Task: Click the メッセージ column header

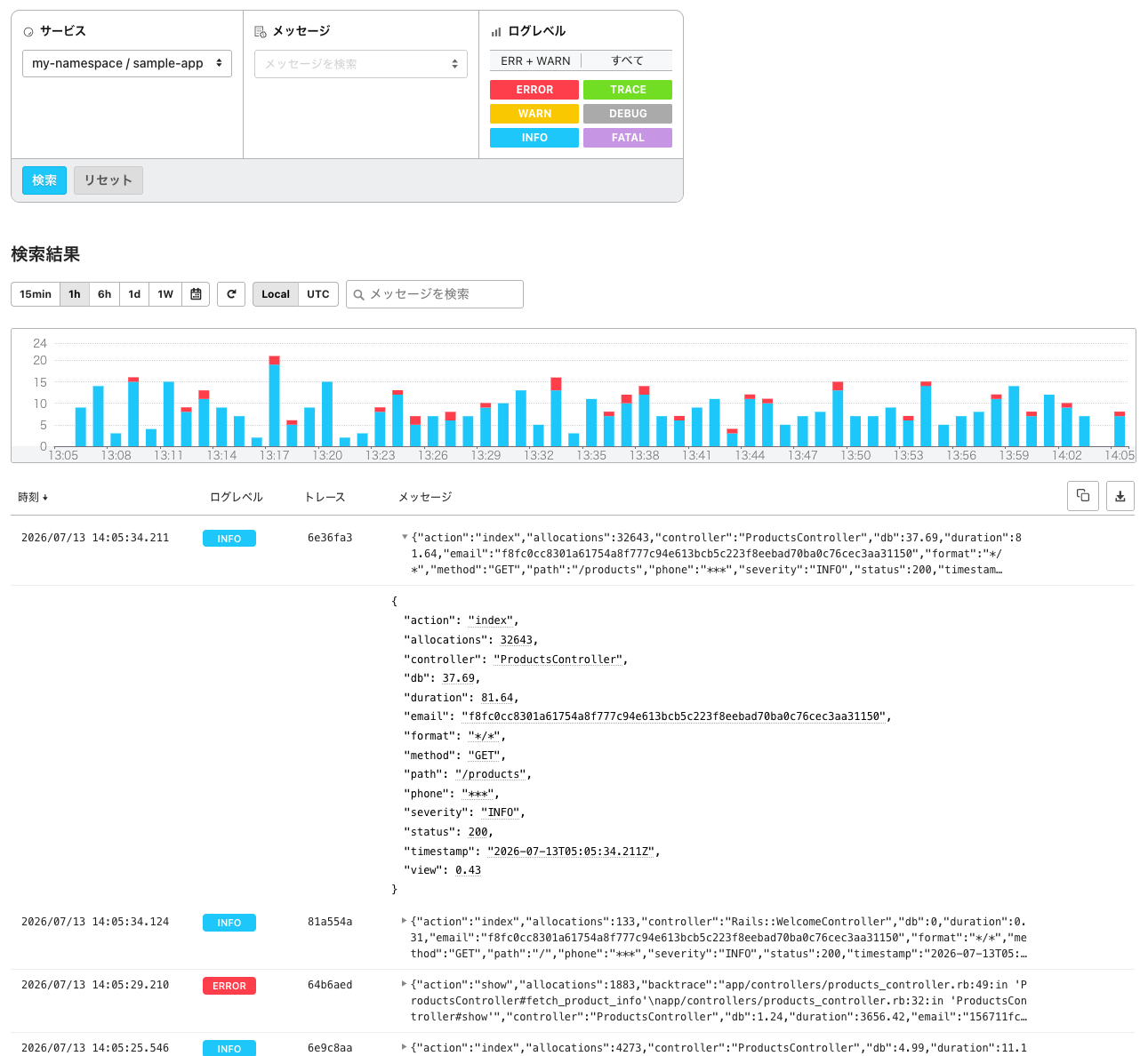Action: [425, 497]
